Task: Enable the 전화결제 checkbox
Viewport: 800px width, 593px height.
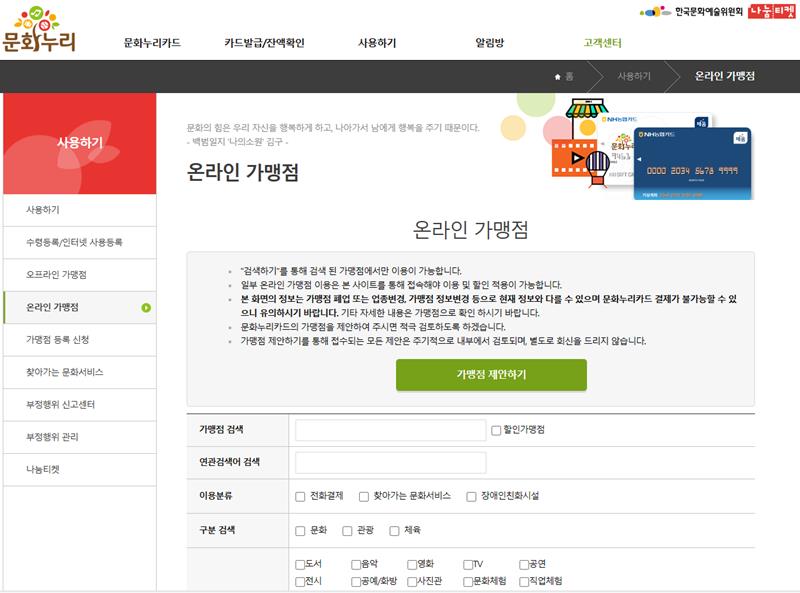Action: pyautogui.click(x=300, y=496)
